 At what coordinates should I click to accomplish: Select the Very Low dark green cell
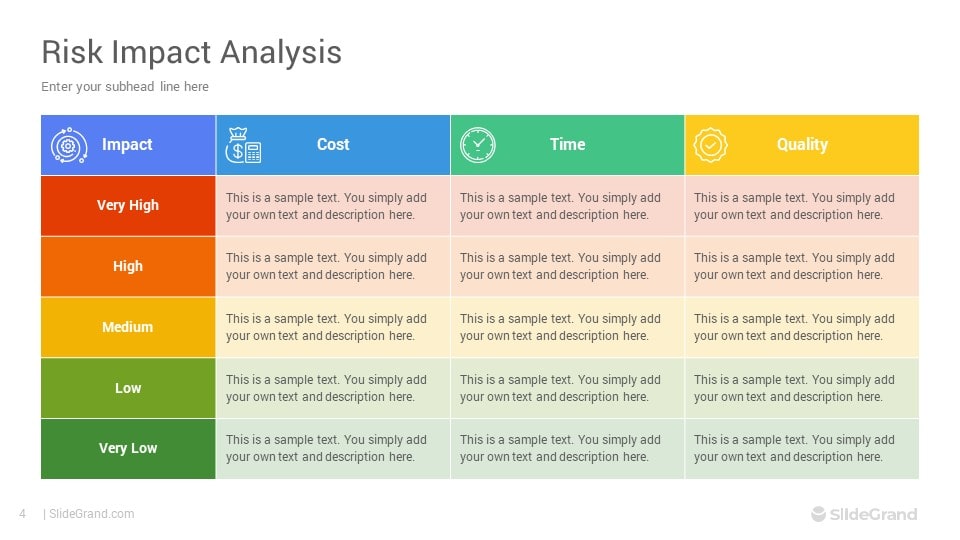point(128,449)
